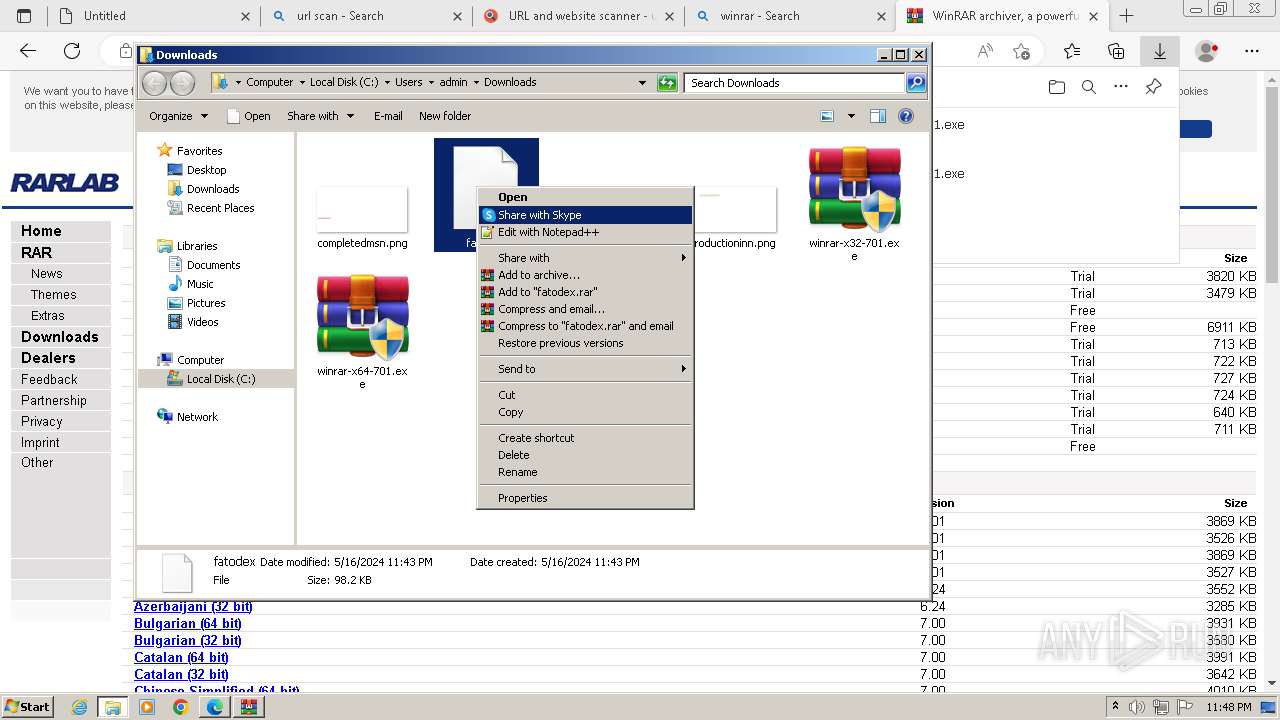Select the completedmsn.png thumbnail
The image size is (1280, 720).
362,209
